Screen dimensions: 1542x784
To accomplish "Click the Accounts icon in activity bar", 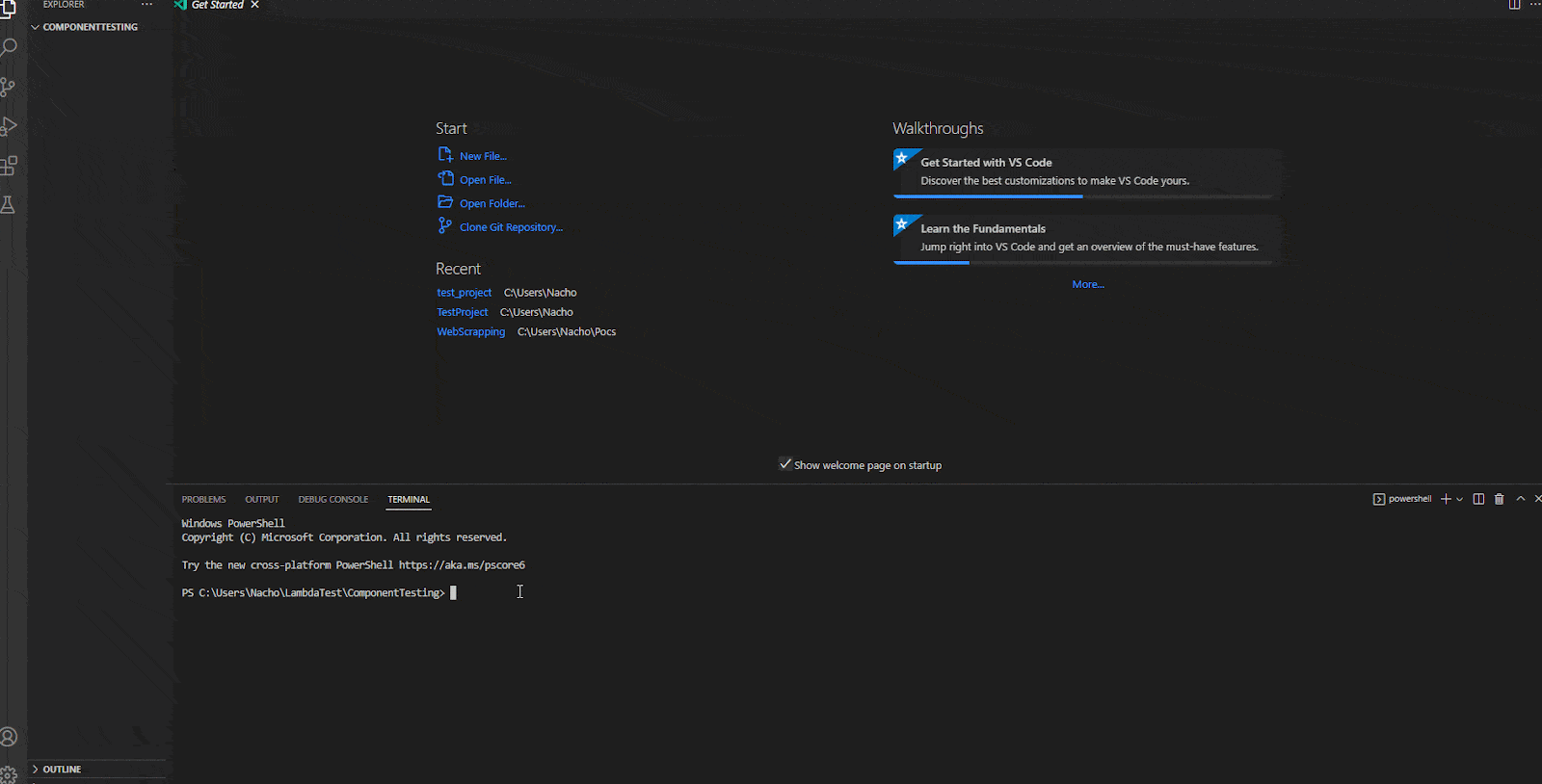I will tap(9, 737).
